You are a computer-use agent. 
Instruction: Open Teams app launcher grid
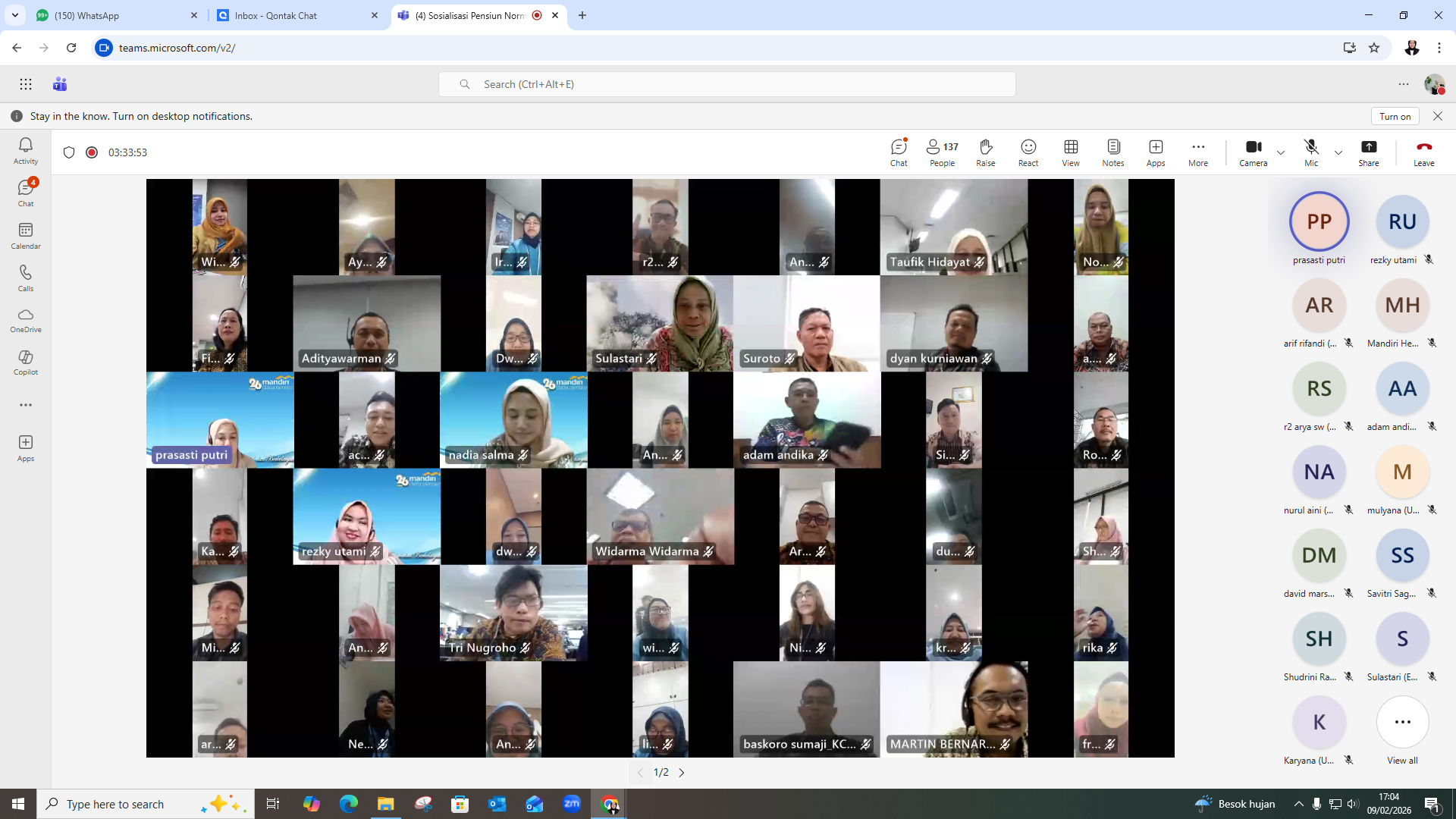point(26,84)
